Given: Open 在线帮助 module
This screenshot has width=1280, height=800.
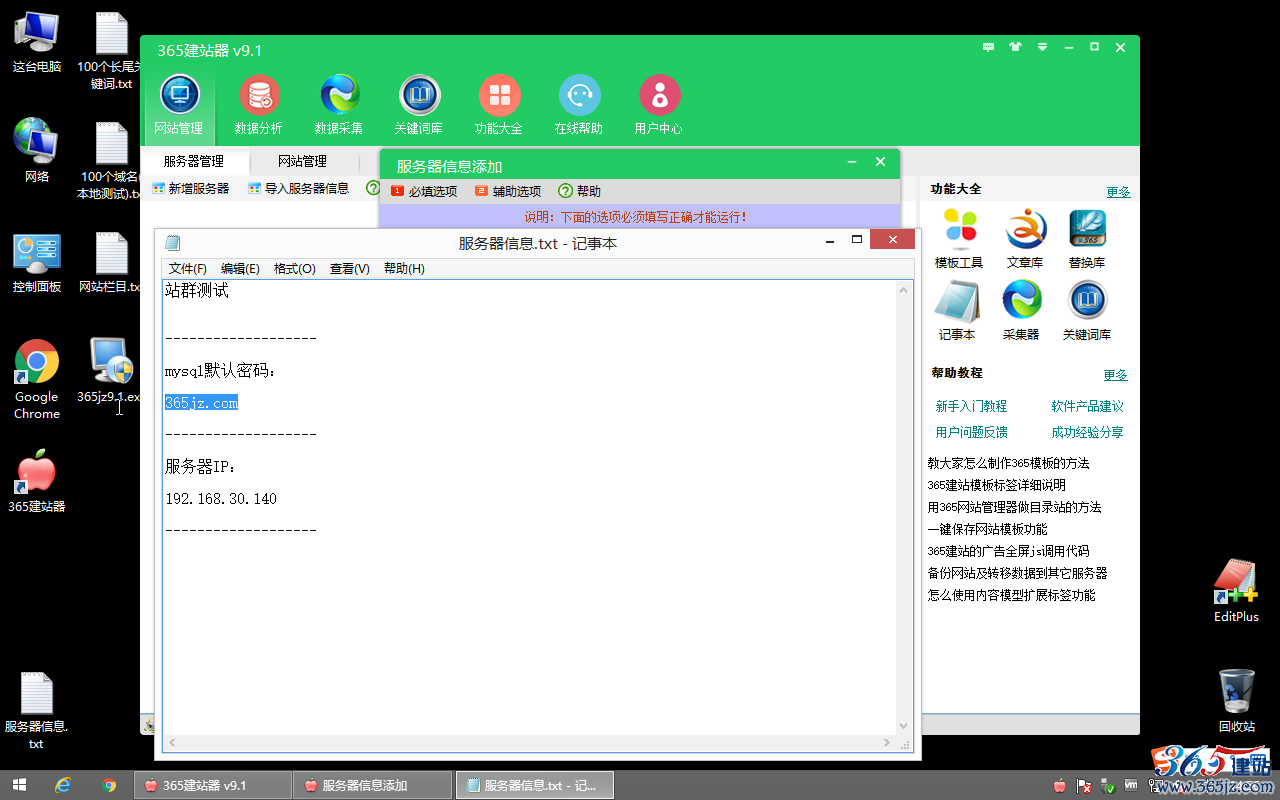Looking at the screenshot, I should point(579,105).
